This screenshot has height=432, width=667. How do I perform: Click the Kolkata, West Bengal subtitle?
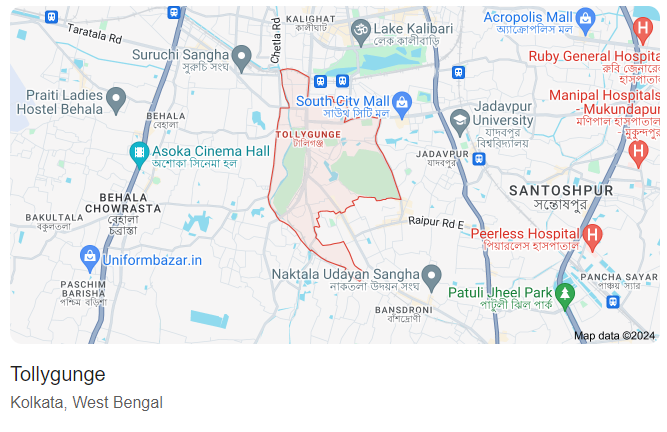point(86,402)
